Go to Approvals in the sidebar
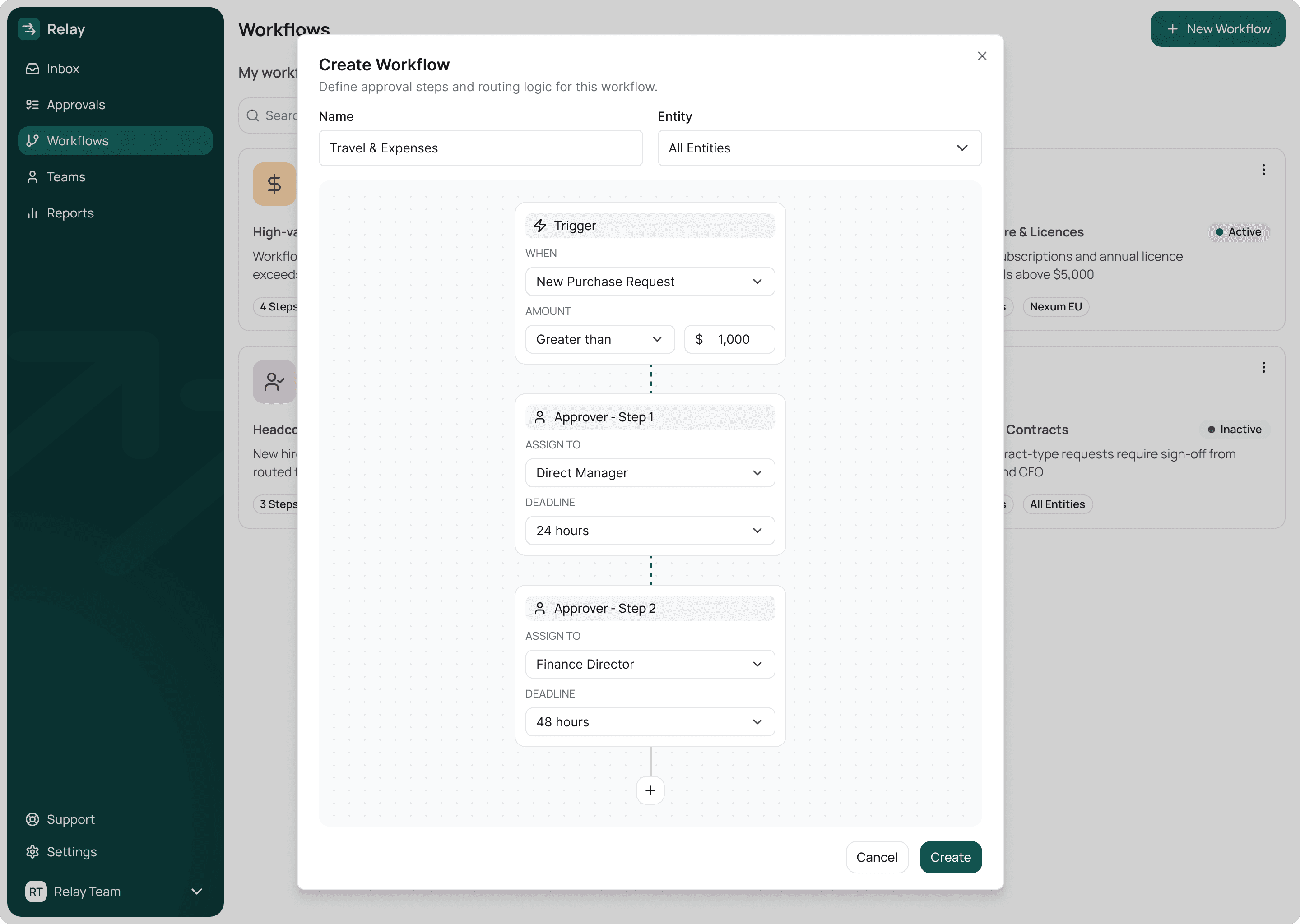Viewport: 1300px width, 924px height. 116,105
